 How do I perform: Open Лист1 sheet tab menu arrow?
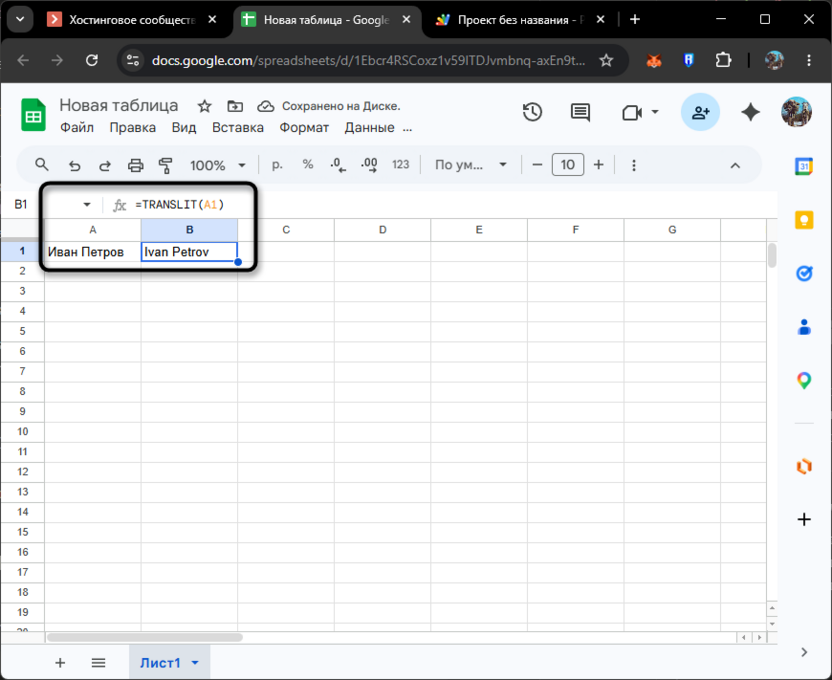pyautogui.click(x=195, y=663)
